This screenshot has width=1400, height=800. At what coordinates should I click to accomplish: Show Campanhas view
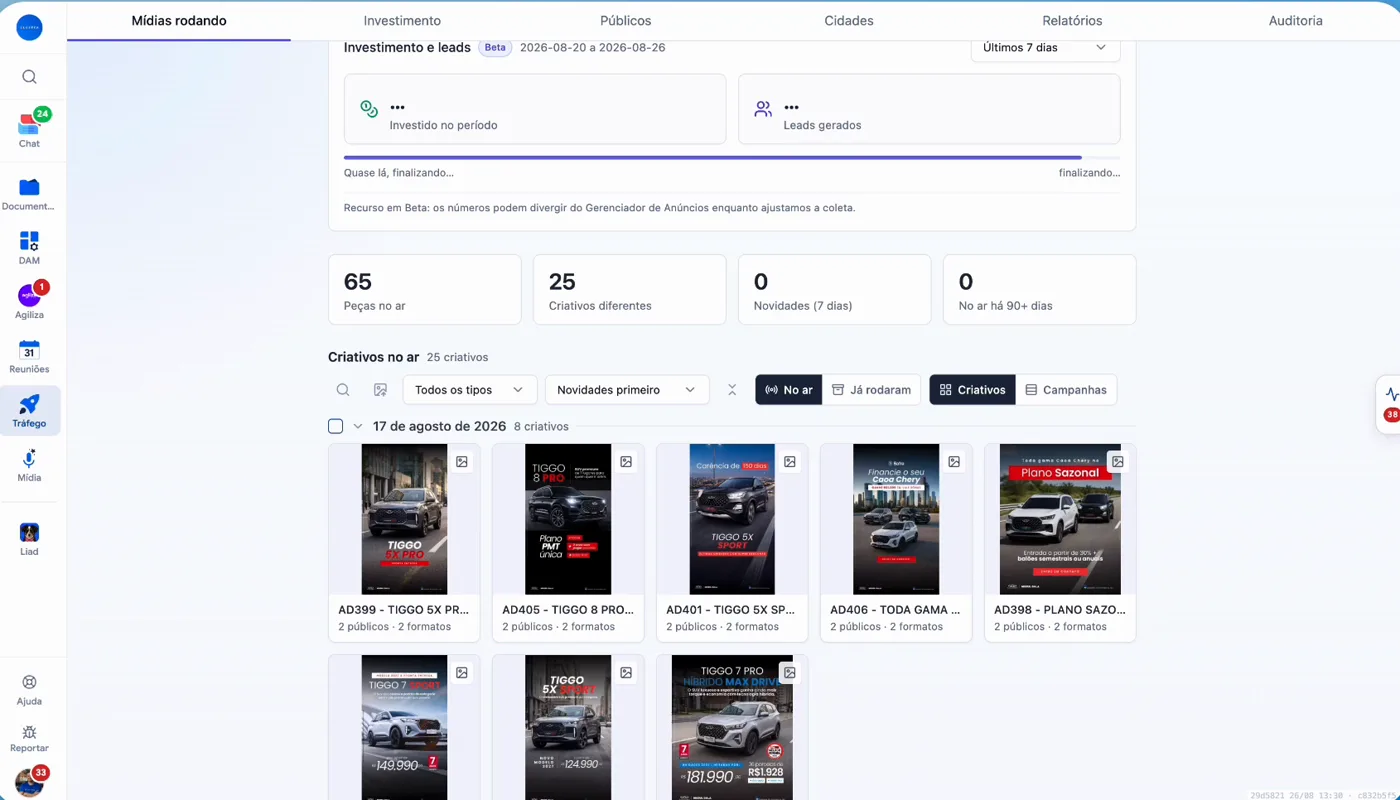pos(1066,390)
